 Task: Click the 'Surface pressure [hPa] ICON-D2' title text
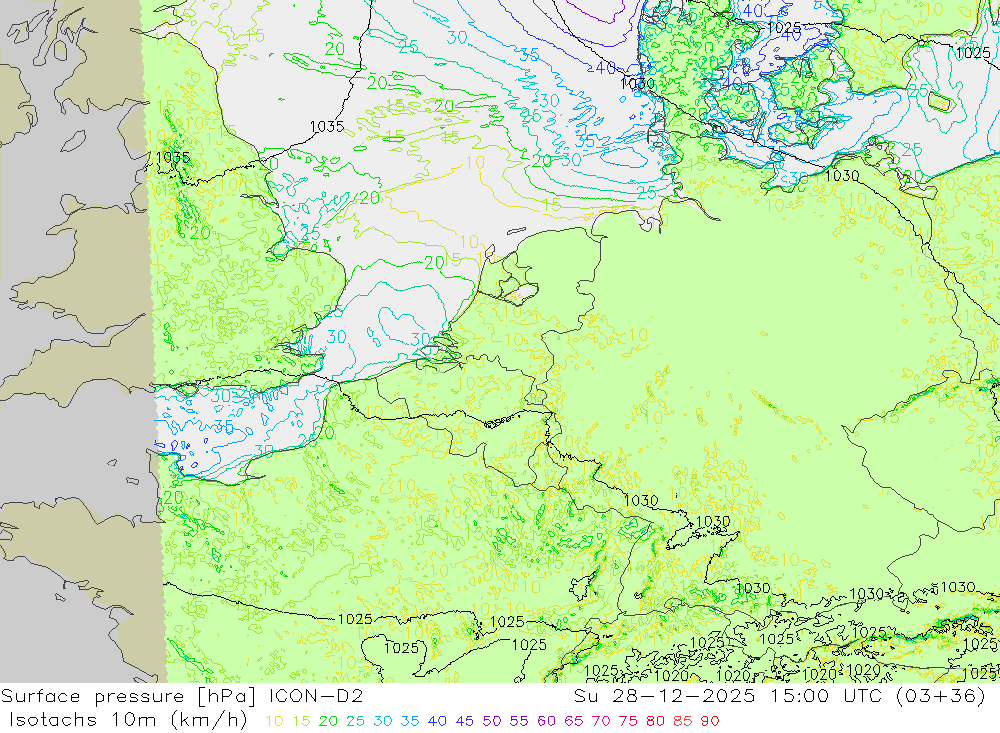point(182,696)
